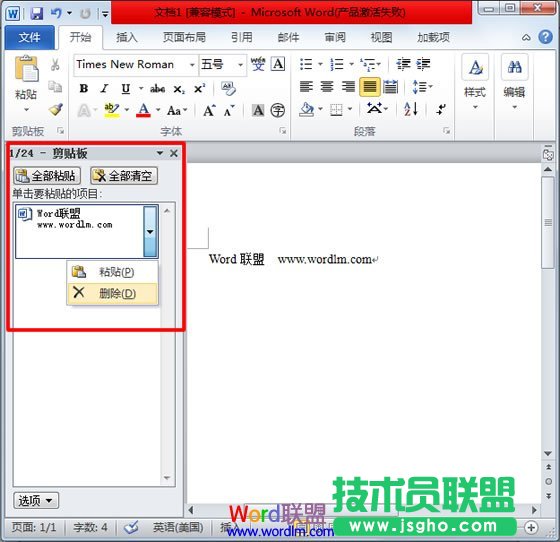Click the bullet list icon
This screenshot has height=542, width=560.
[306, 64]
